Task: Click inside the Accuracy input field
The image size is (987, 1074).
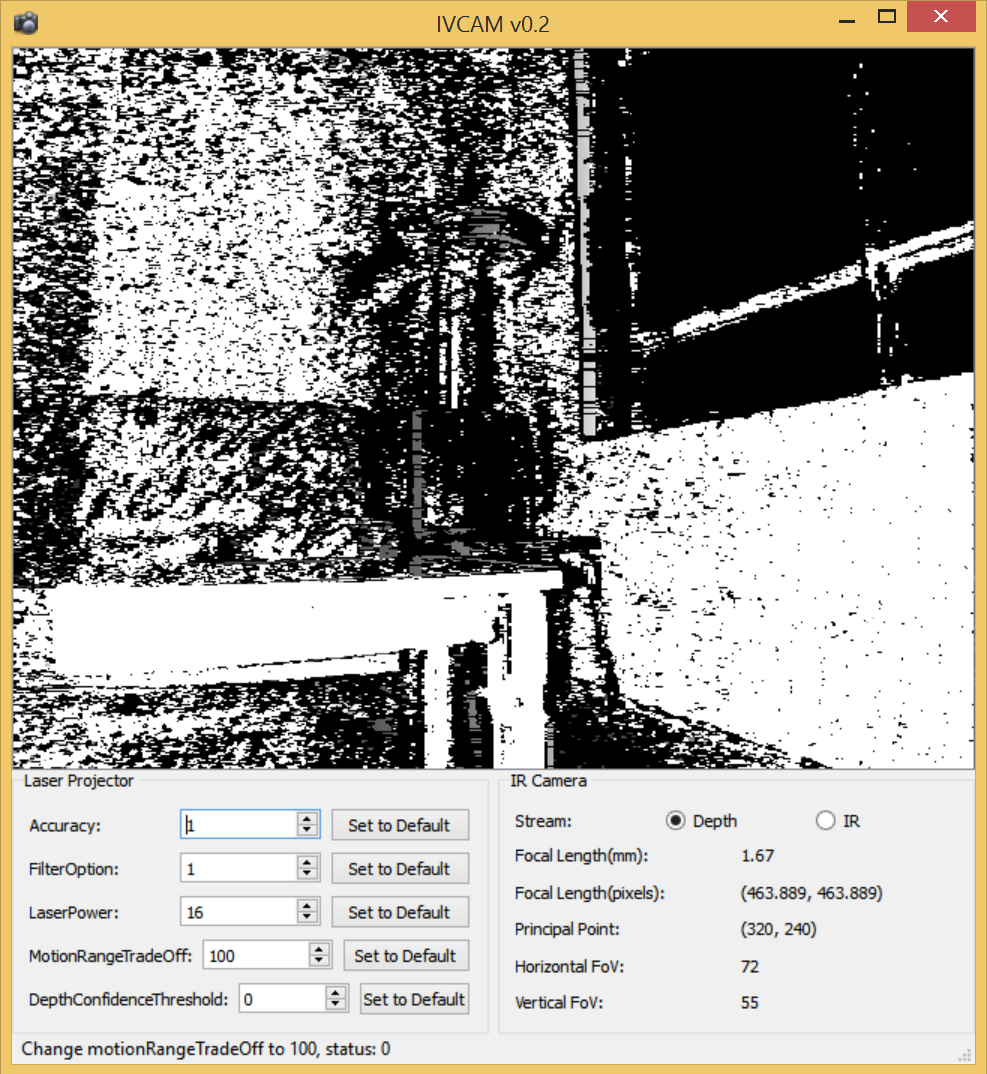Action: point(240,825)
